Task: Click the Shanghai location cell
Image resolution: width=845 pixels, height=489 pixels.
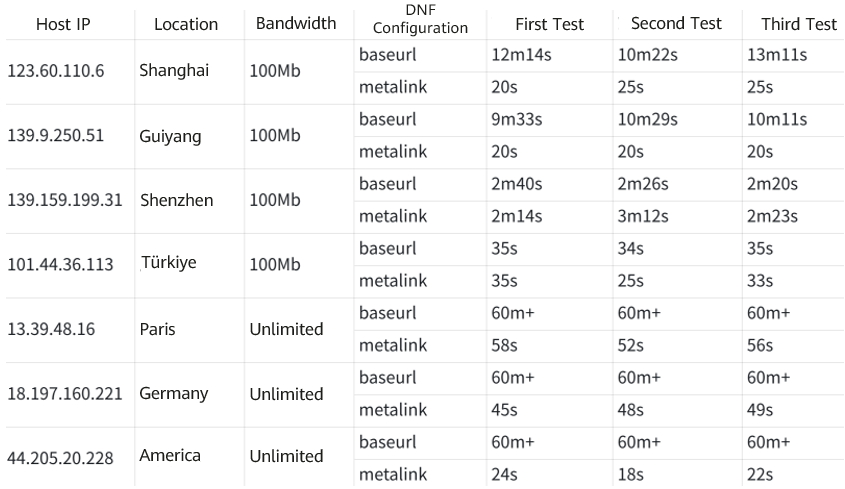Action: click(175, 70)
